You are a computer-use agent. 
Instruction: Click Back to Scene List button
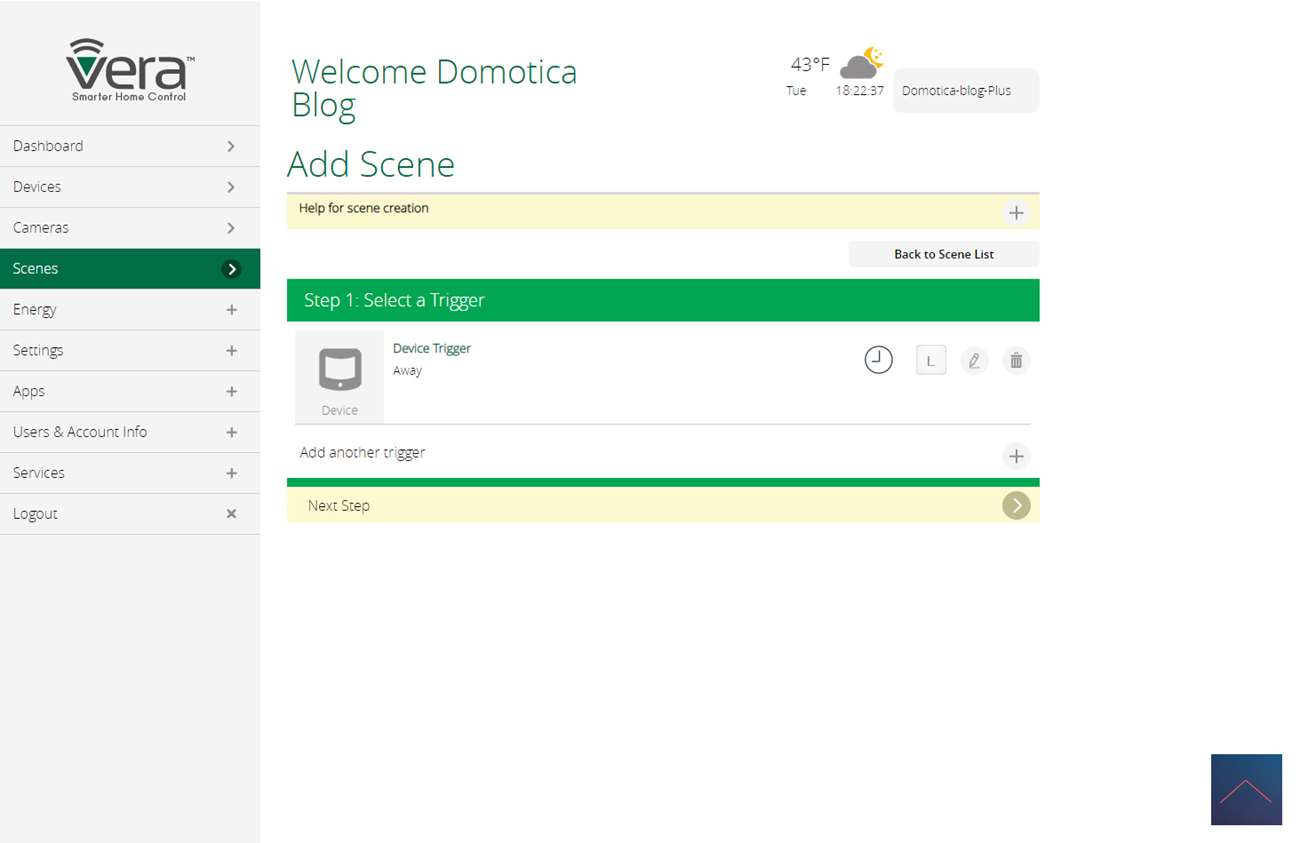[x=943, y=254]
